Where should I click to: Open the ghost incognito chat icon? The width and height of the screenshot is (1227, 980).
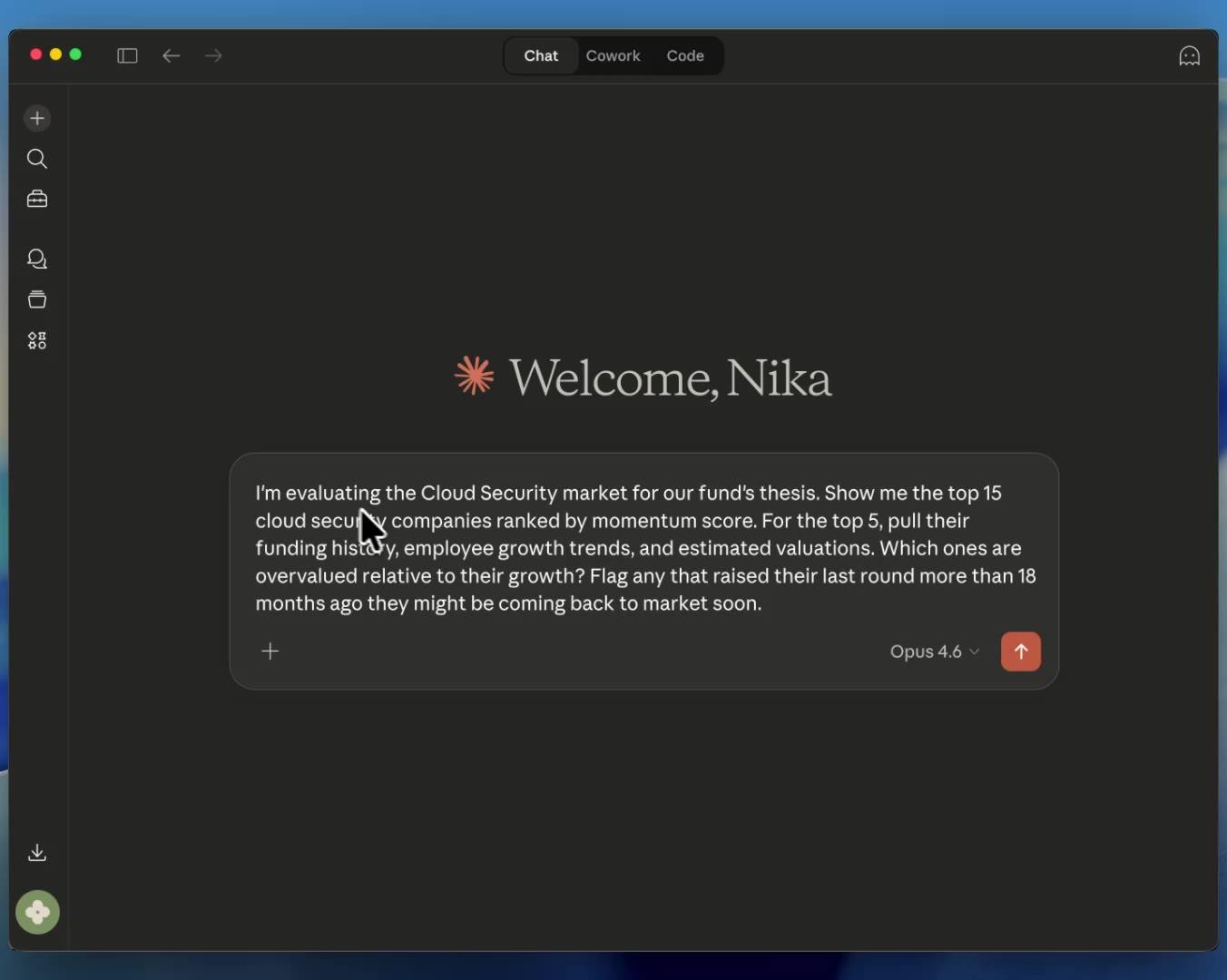tap(1189, 56)
